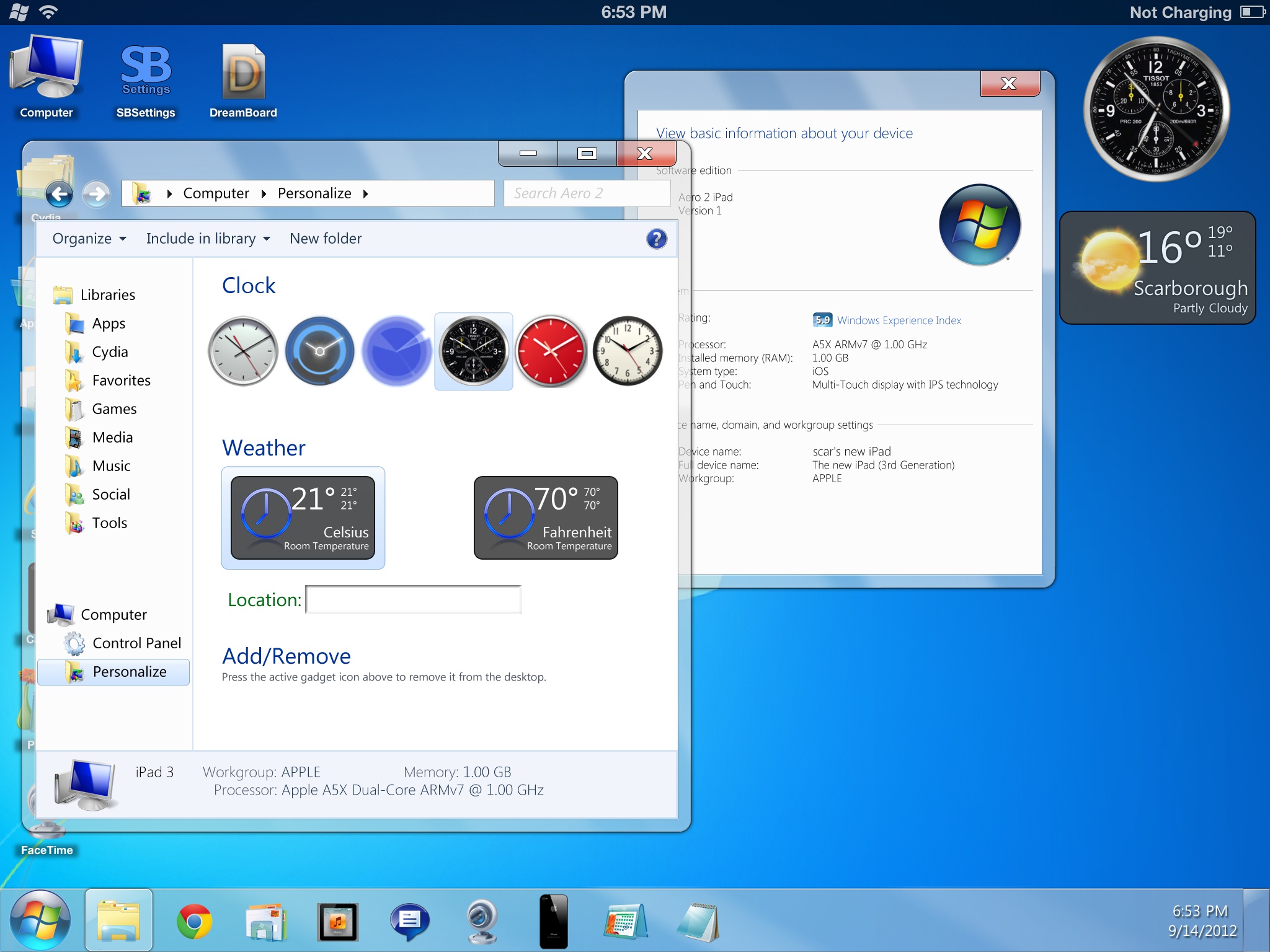Open the Tools library folder
Viewport: 1270px width, 952px height.
coord(96,523)
